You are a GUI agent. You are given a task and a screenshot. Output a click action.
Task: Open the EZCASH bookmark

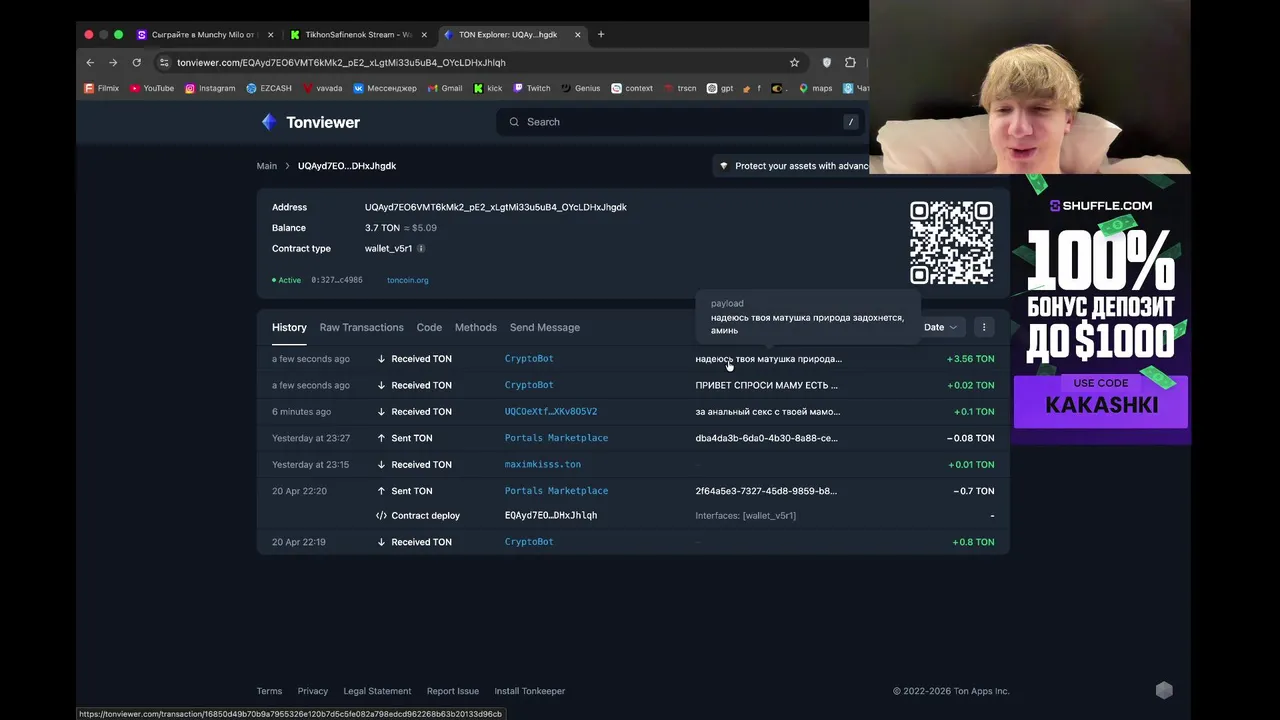[269, 88]
